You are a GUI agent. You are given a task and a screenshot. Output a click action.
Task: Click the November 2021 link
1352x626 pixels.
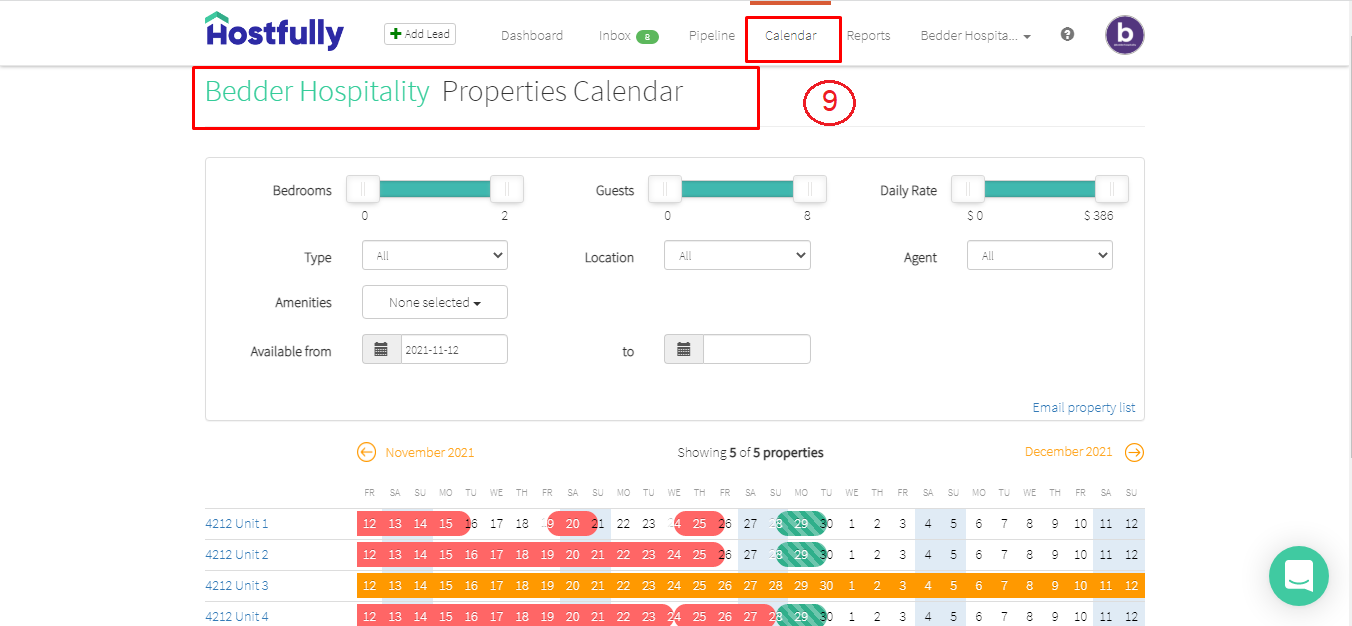430,452
